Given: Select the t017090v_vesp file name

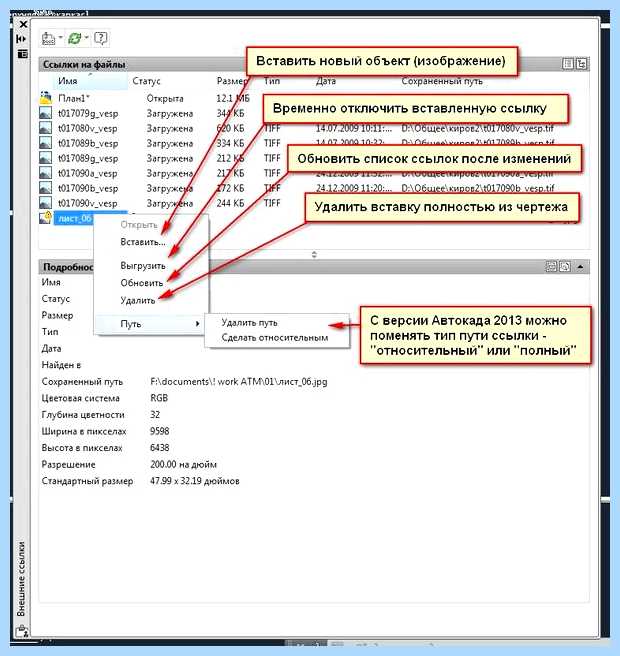Looking at the screenshot, I should point(88,203).
